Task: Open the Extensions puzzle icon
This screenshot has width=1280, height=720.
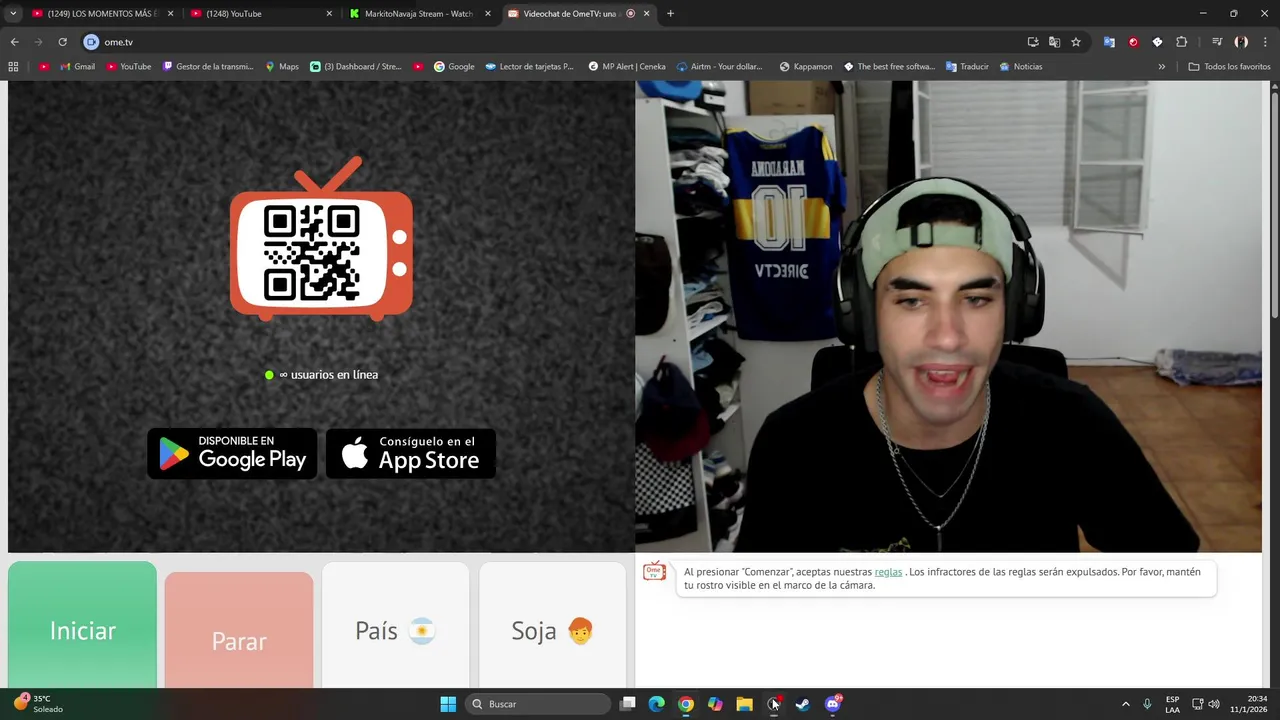Action: point(1181,42)
